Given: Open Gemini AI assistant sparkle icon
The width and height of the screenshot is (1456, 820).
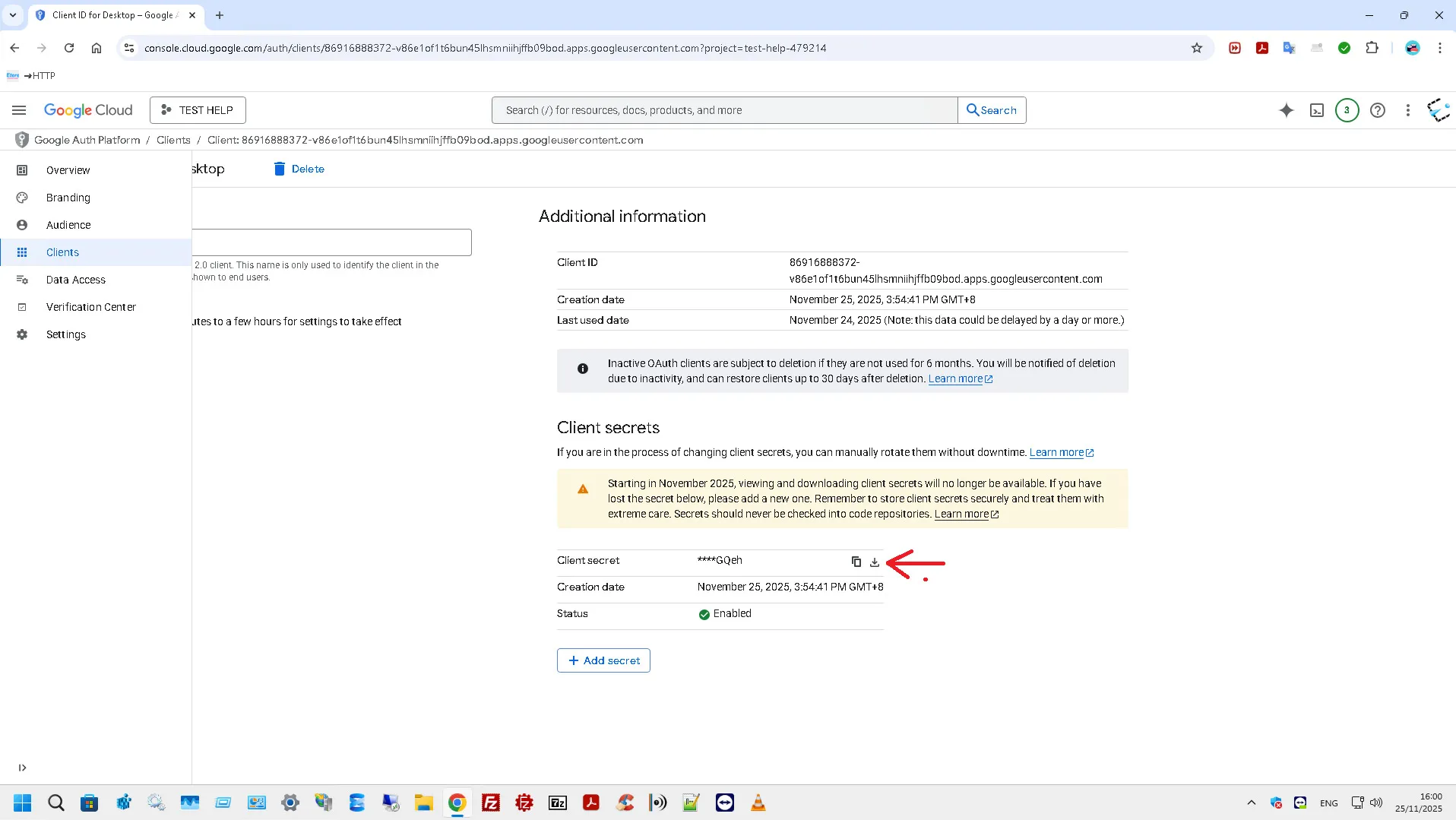Looking at the screenshot, I should point(1286,110).
